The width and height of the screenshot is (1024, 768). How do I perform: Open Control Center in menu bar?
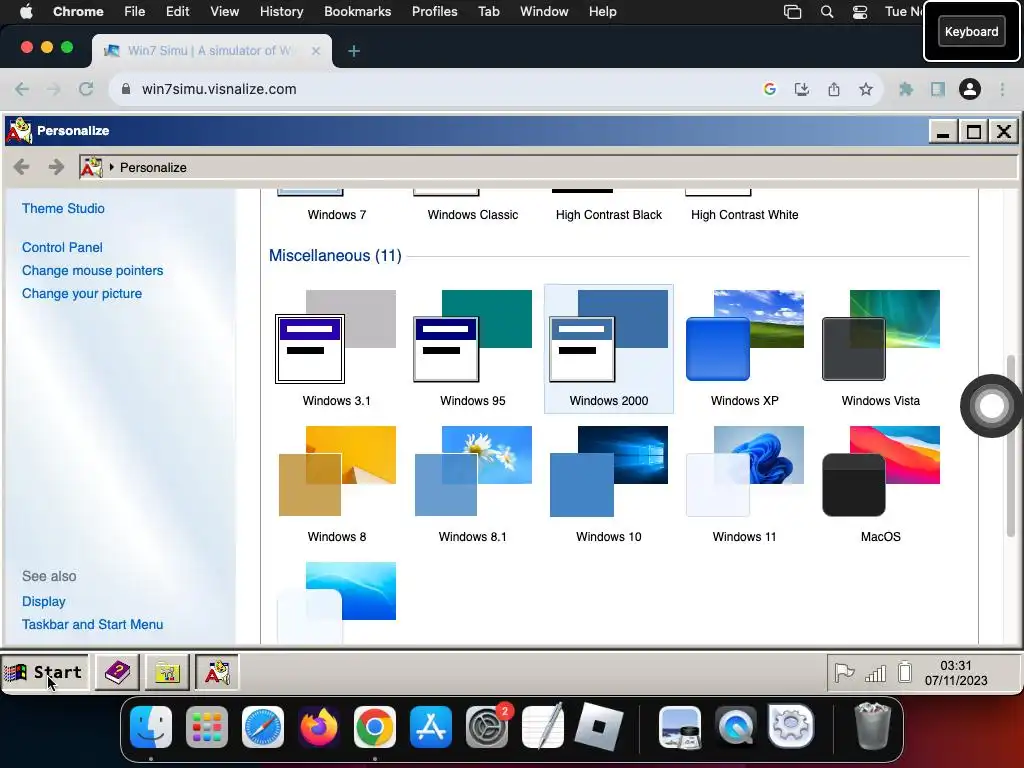[x=860, y=12]
